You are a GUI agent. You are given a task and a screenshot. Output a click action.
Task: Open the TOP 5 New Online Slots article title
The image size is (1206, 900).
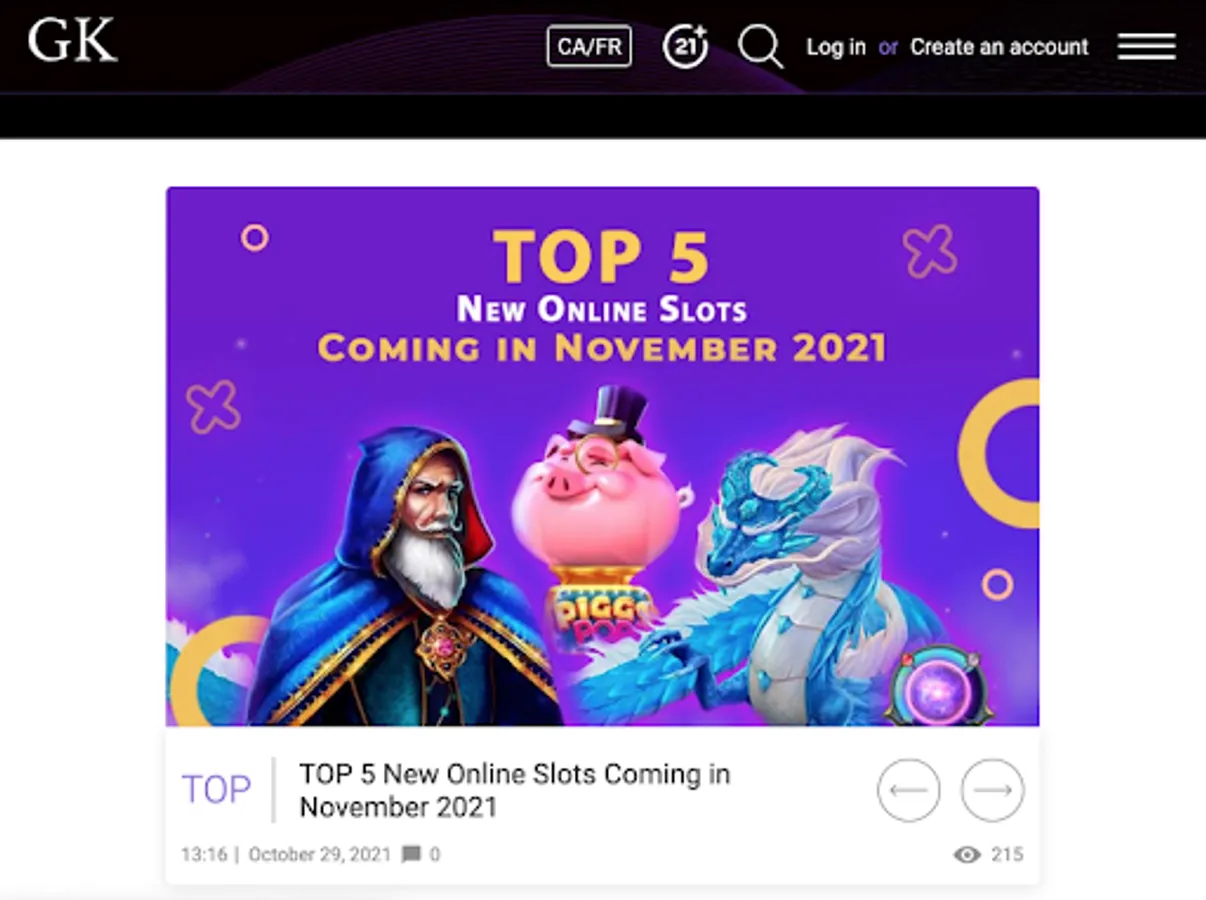click(514, 790)
